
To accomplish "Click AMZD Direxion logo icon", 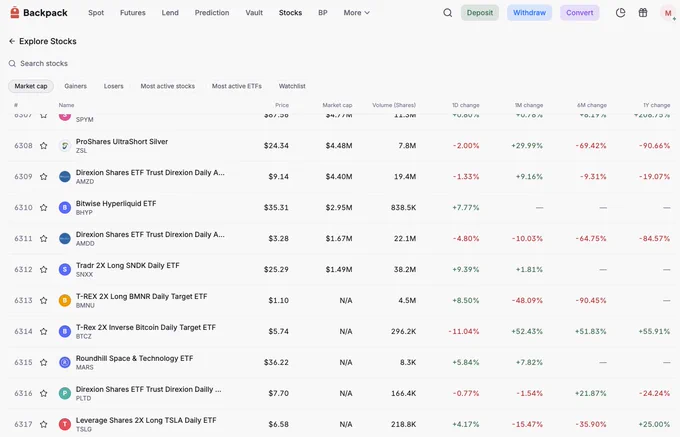I will pyautogui.click(x=65, y=176).
